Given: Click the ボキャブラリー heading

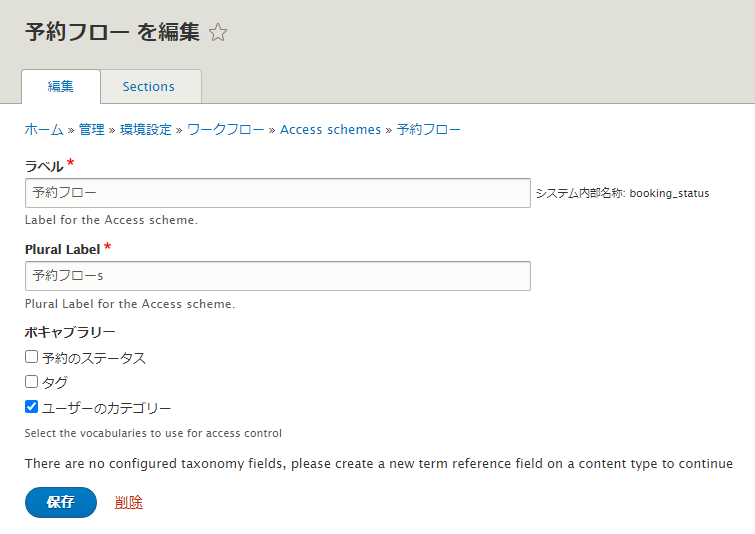Looking at the screenshot, I should (70, 332).
